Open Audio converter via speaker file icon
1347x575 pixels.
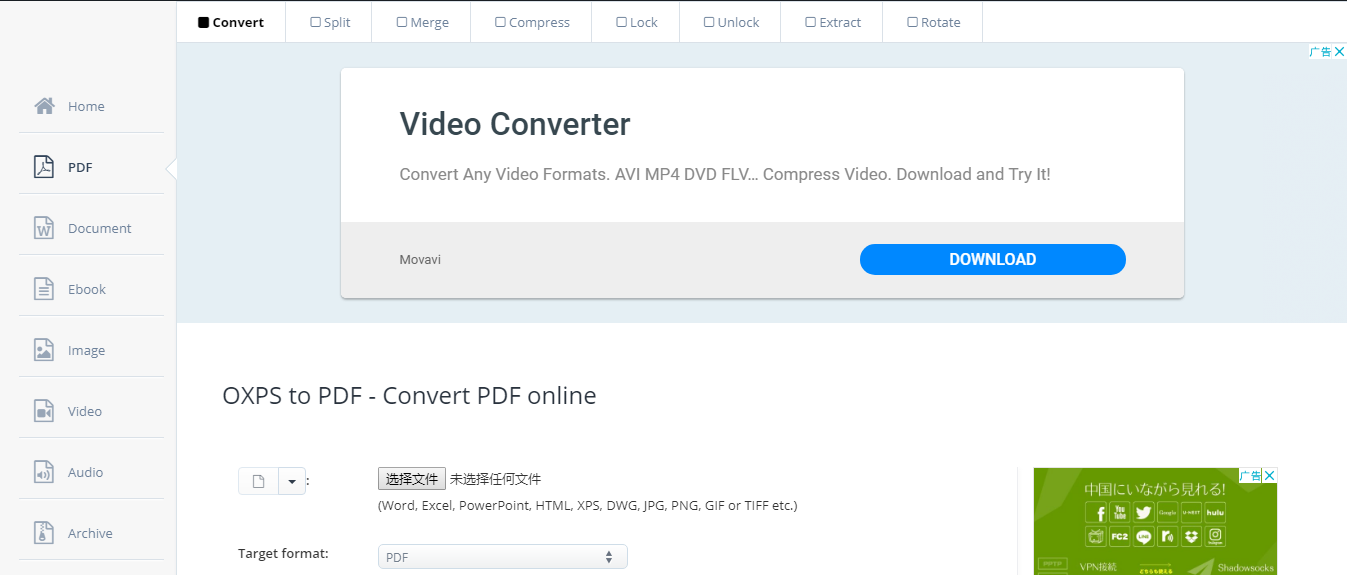click(x=43, y=472)
